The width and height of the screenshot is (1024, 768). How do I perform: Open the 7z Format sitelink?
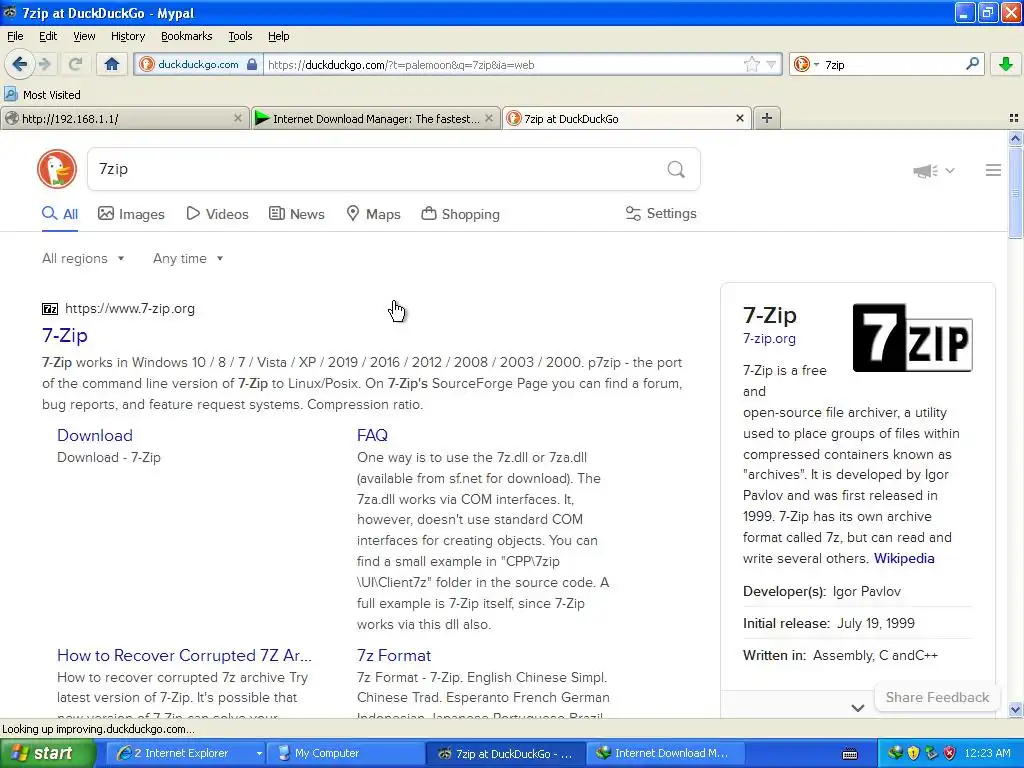click(x=394, y=655)
